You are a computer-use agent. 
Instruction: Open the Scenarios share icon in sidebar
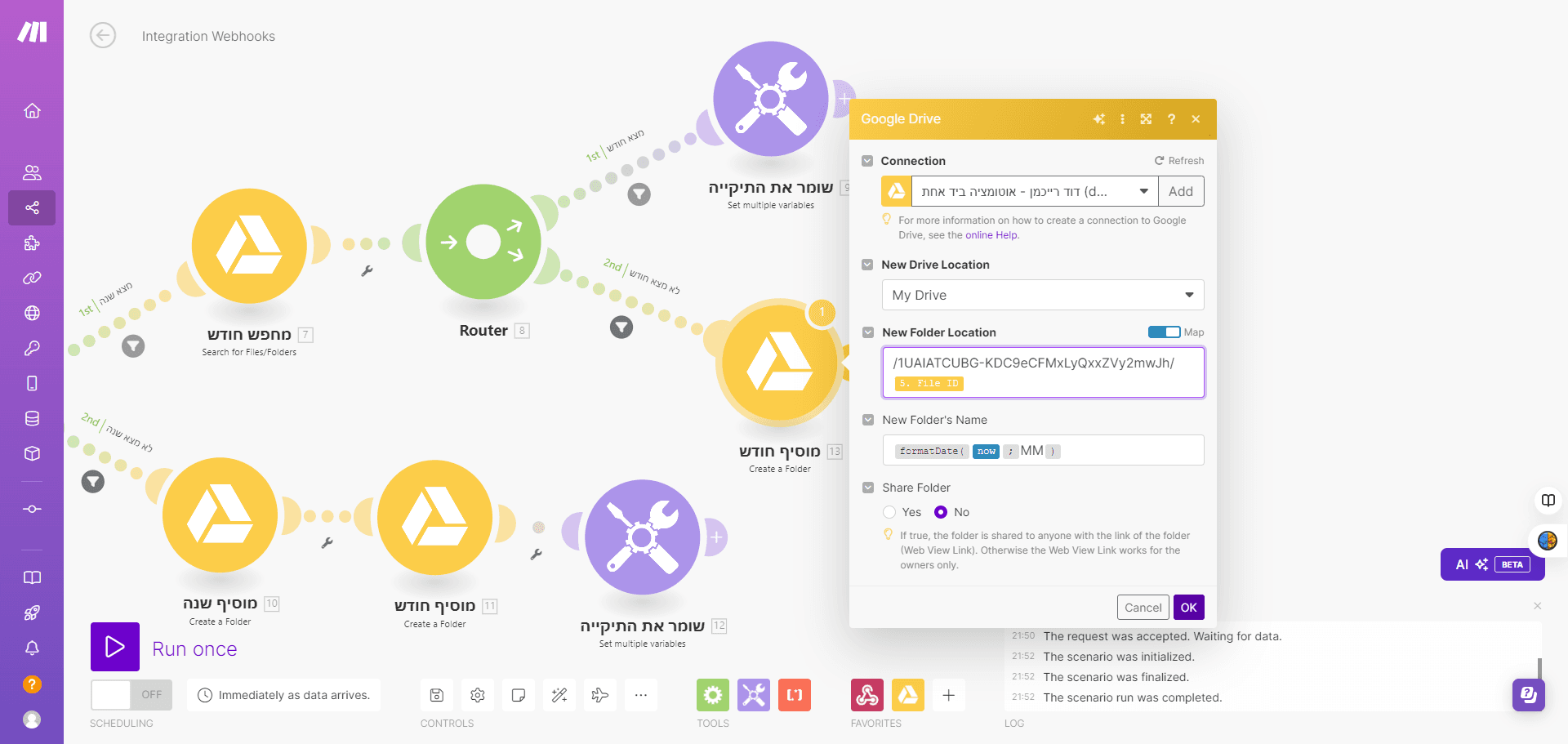(x=32, y=207)
